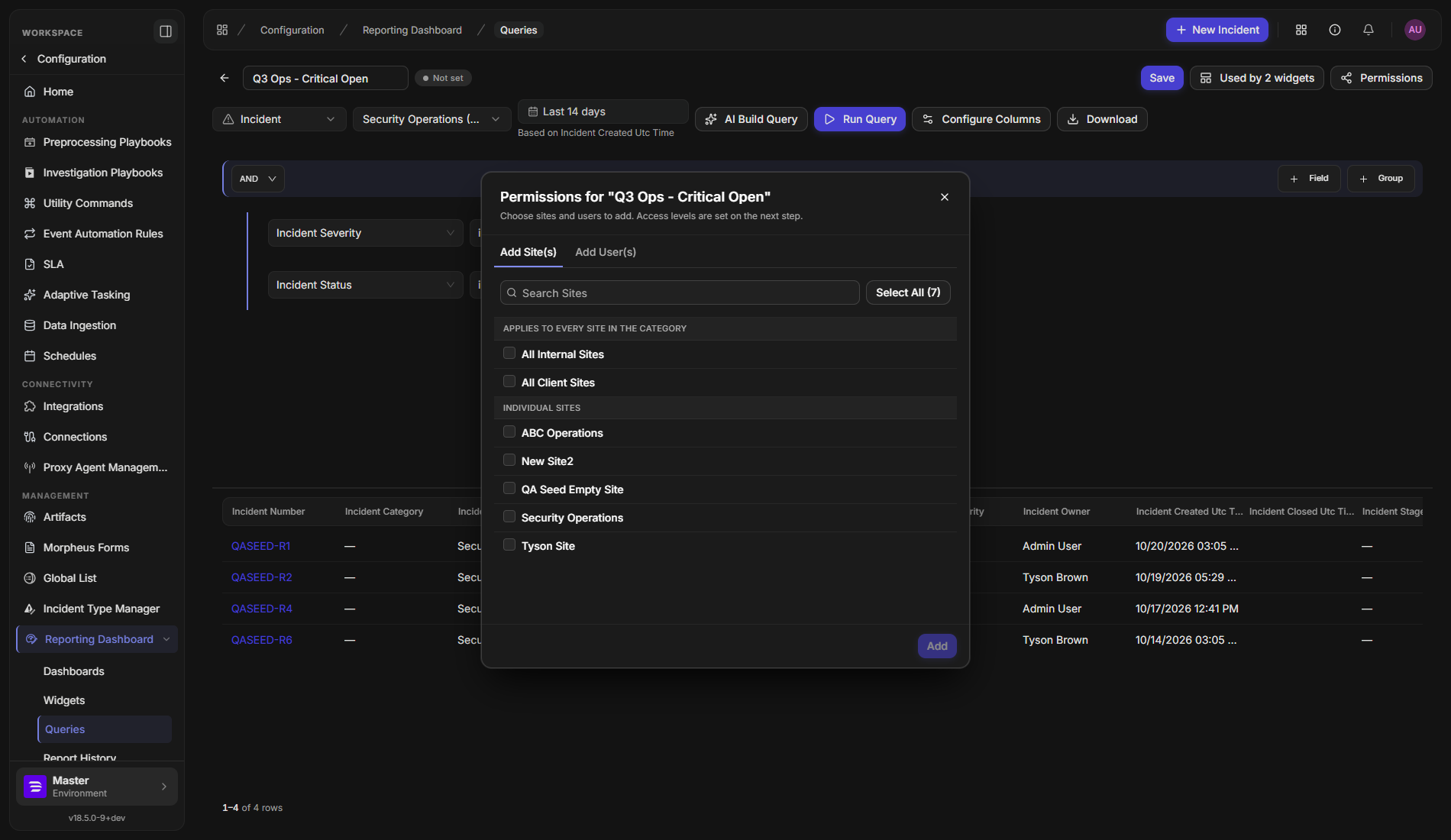Click the New Incident button
This screenshot has height=840, width=1451.
pyautogui.click(x=1217, y=30)
